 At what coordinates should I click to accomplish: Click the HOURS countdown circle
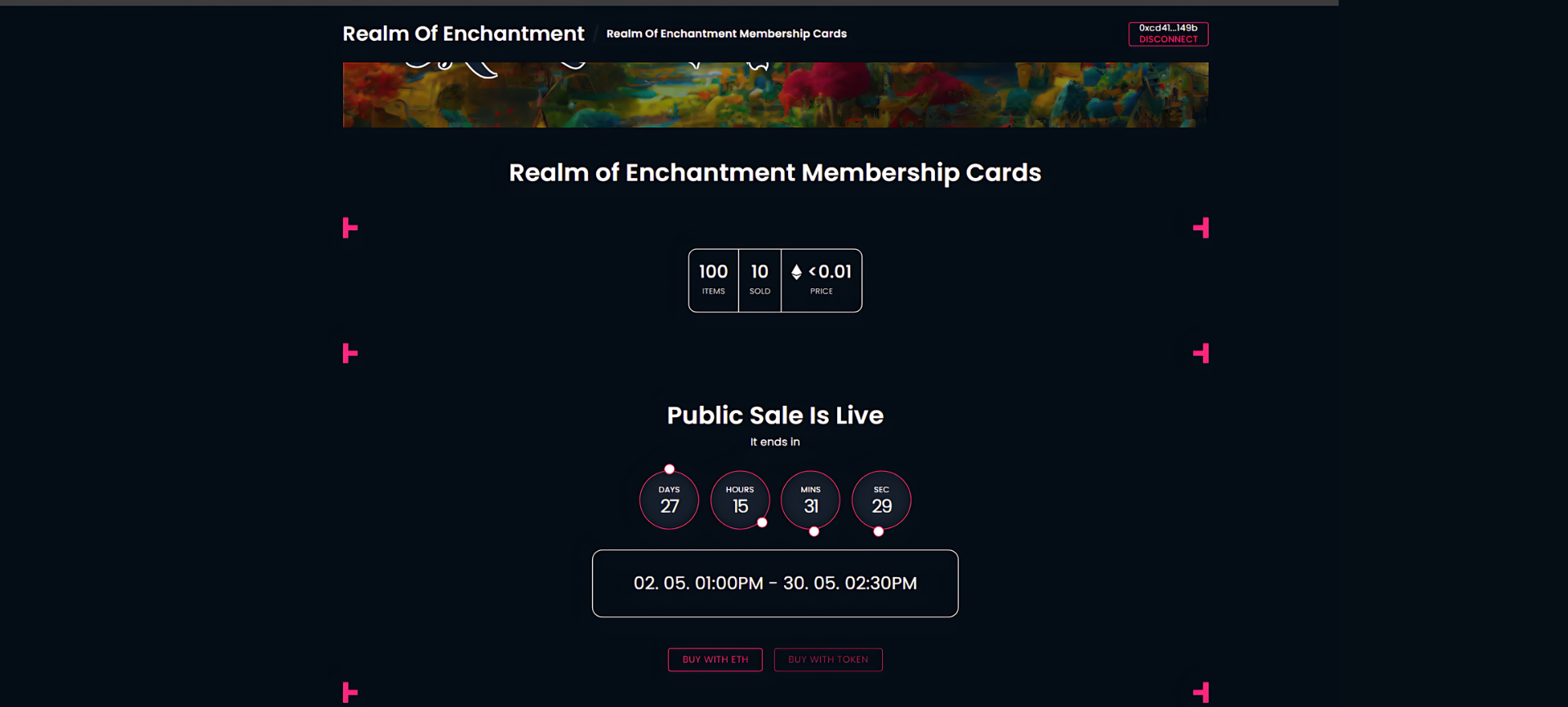tap(740, 500)
